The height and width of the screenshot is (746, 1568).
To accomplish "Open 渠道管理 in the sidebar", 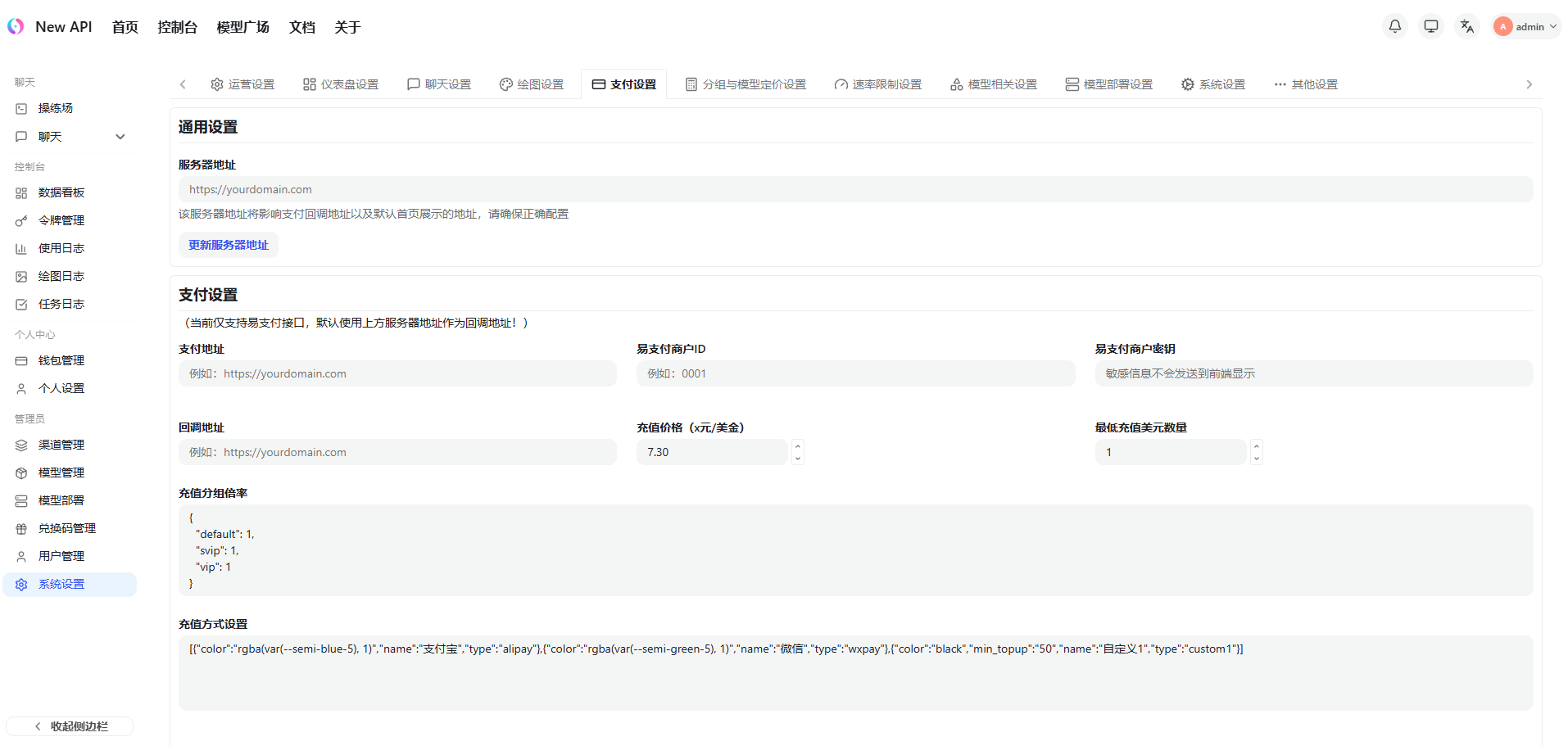I will (x=61, y=445).
